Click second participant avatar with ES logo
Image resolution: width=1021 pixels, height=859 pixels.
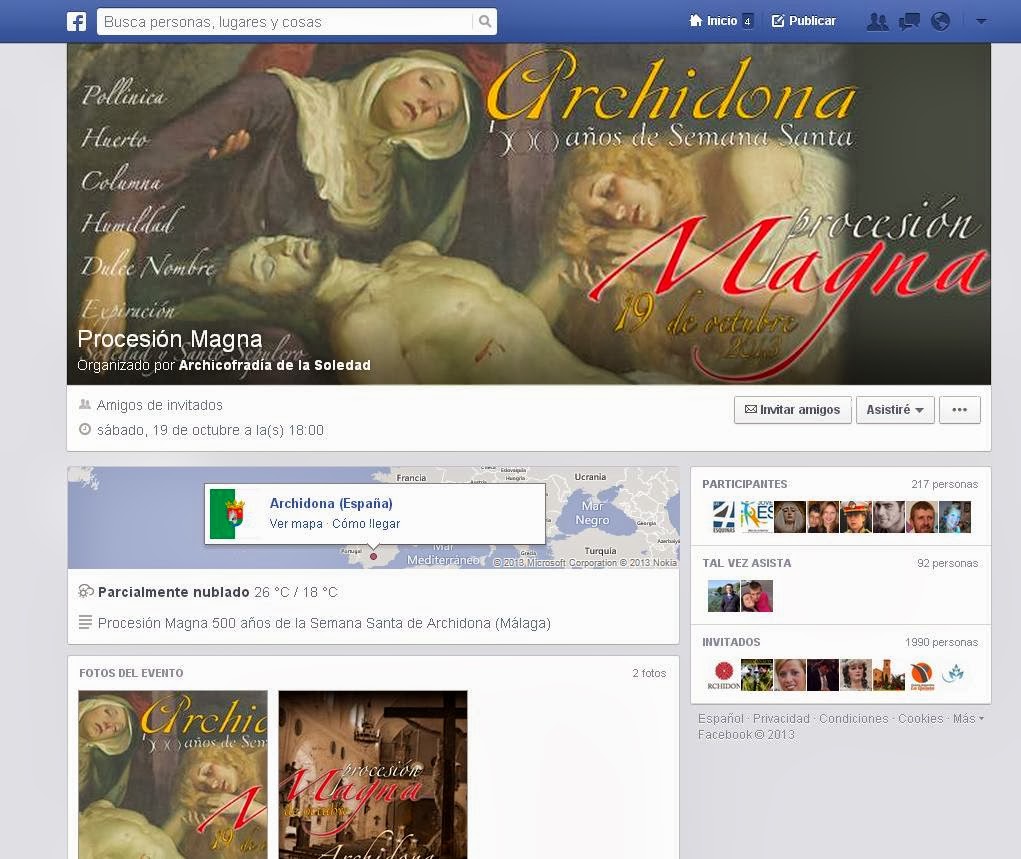[x=757, y=517]
